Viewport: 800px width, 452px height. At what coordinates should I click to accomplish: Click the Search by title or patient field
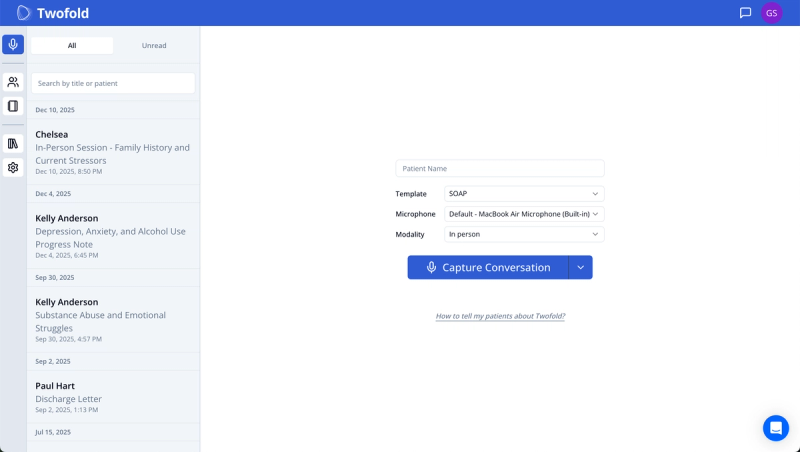click(113, 83)
